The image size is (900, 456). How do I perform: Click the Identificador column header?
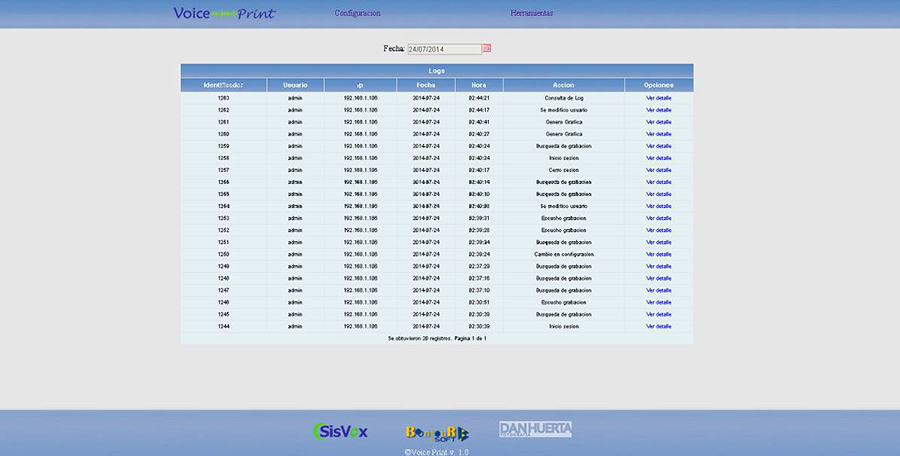click(224, 85)
